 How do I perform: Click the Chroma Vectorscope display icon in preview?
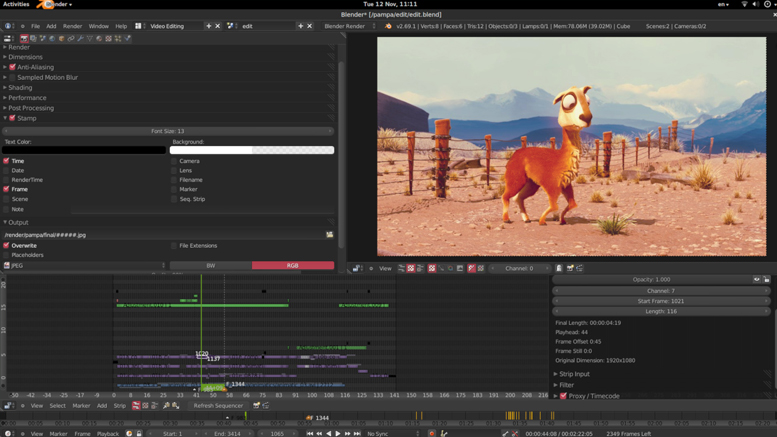450,268
